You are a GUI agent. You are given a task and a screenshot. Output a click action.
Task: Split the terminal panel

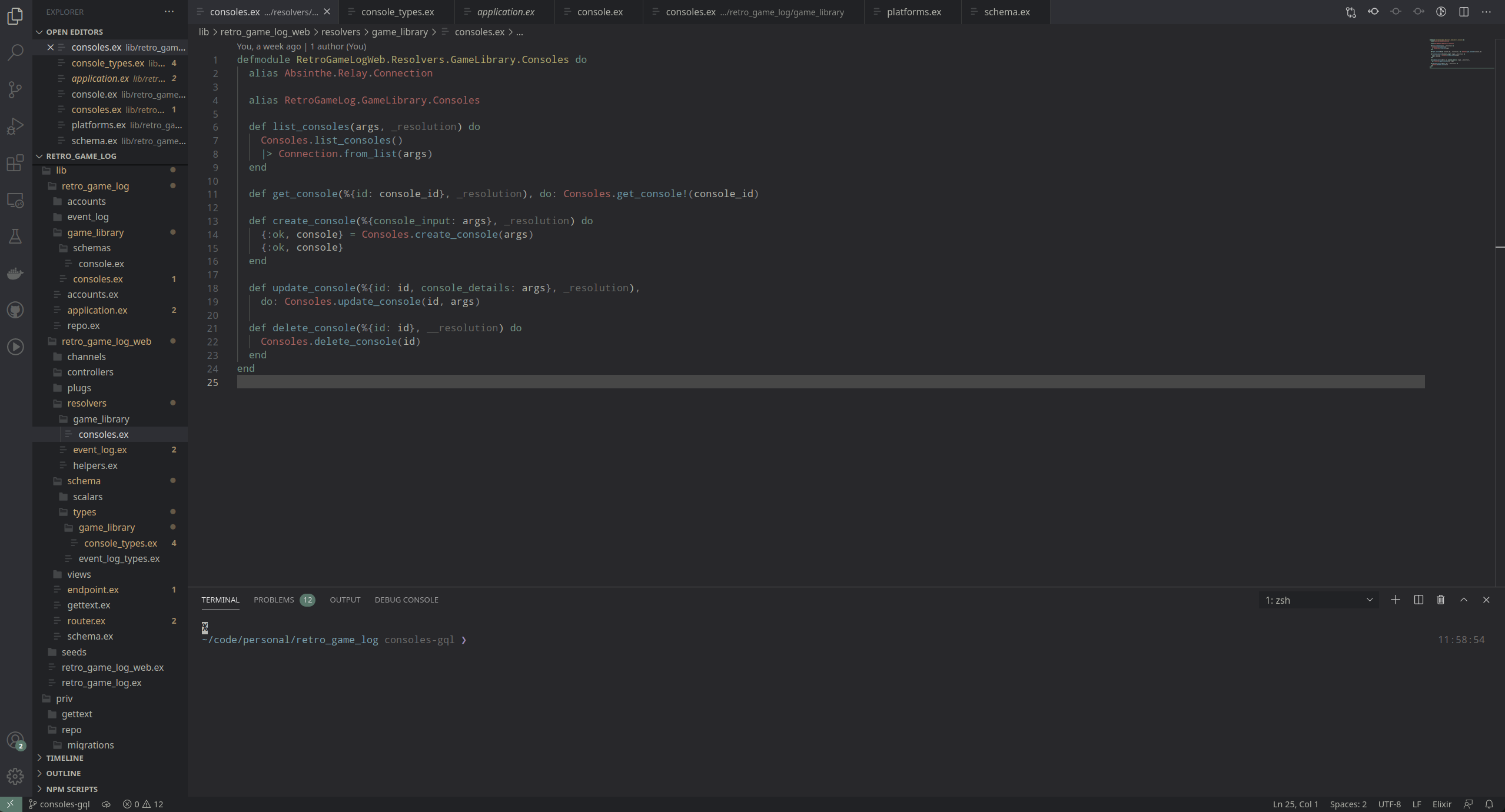[1418, 600]
